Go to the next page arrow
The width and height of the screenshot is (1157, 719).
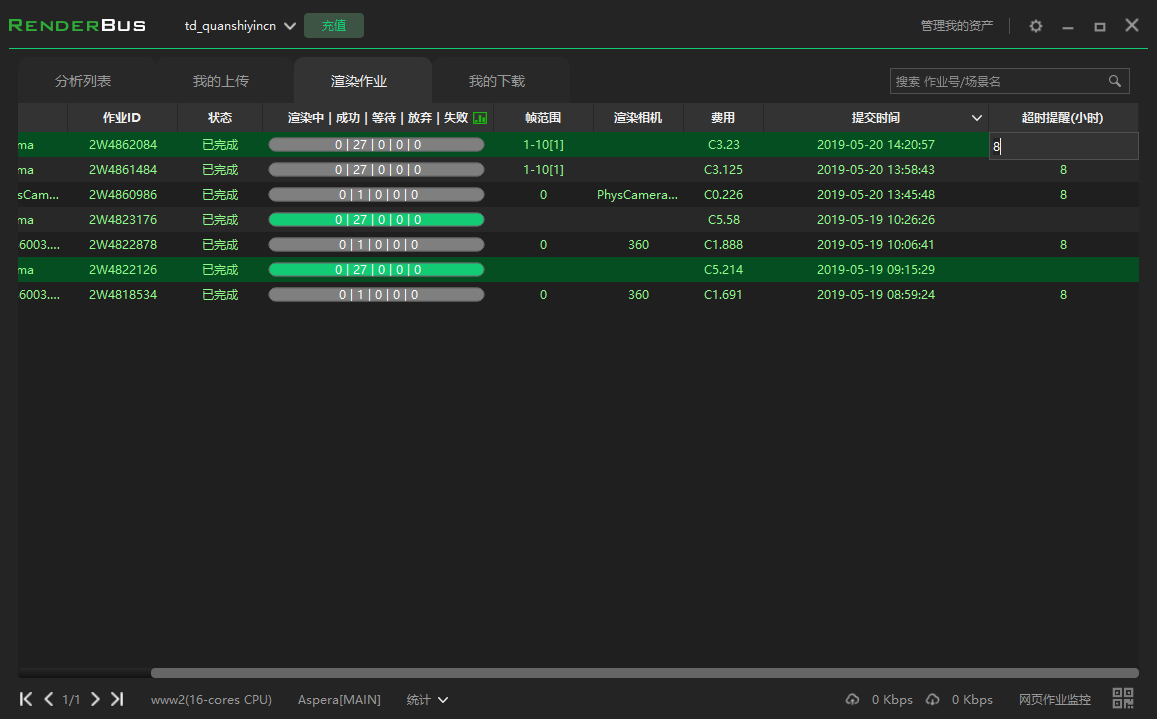coord(95,699)
